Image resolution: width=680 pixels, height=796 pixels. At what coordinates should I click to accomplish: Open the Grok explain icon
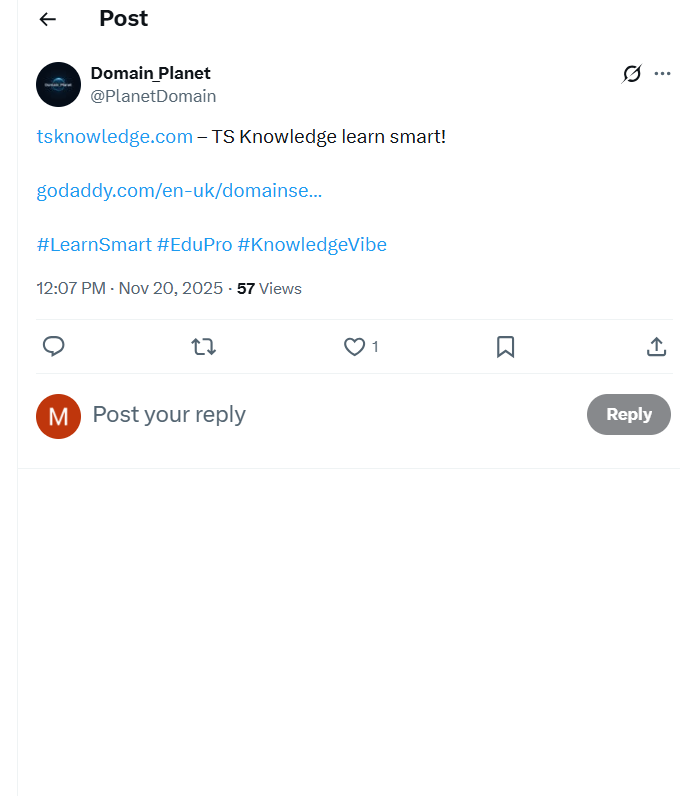(x=631, y=74)
